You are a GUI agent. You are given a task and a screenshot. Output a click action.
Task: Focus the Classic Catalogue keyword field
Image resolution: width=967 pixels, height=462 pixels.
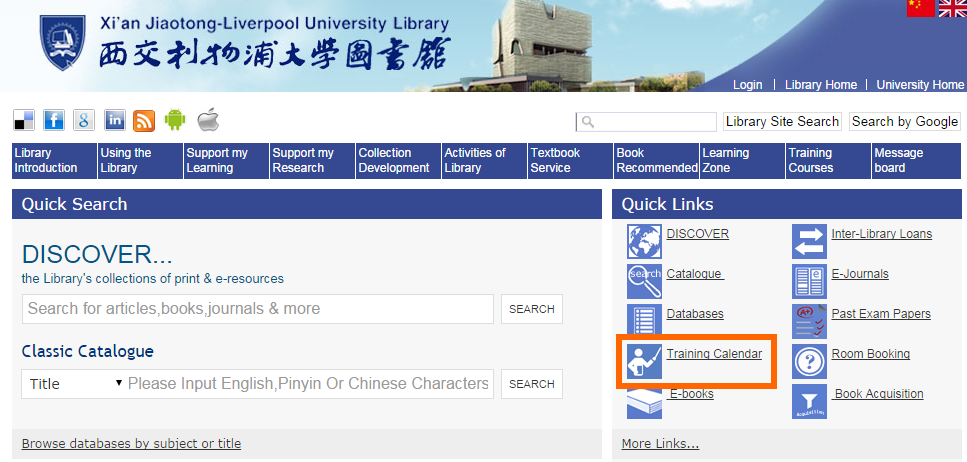310,384
